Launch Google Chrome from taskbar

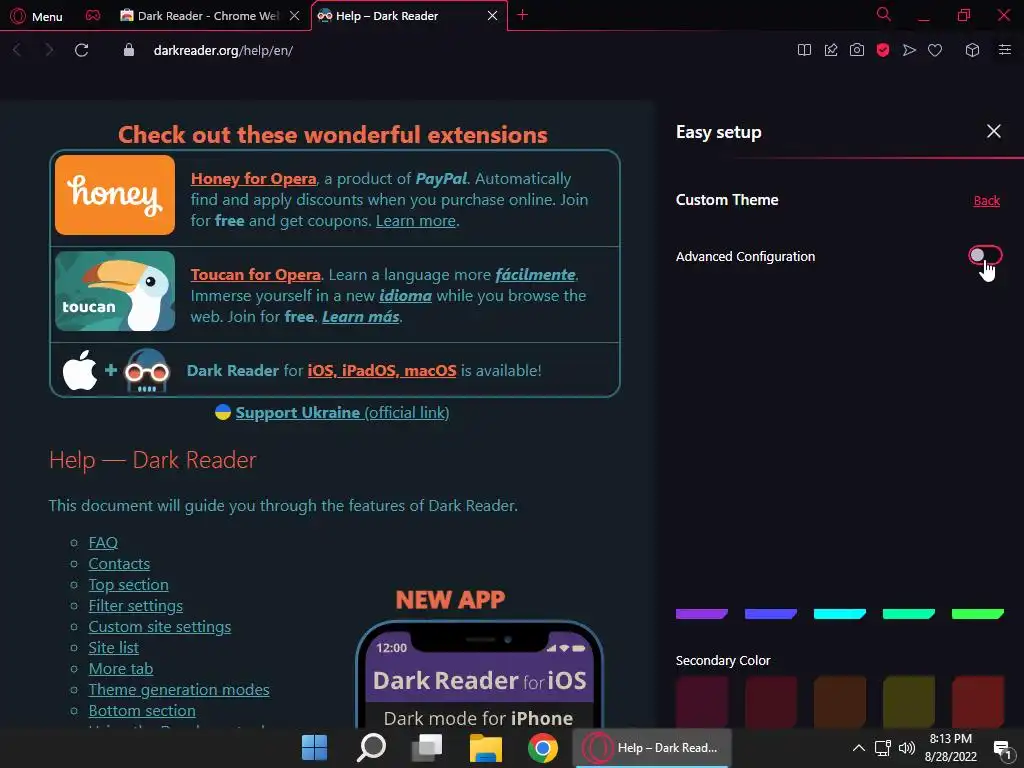tap(543, 748)
